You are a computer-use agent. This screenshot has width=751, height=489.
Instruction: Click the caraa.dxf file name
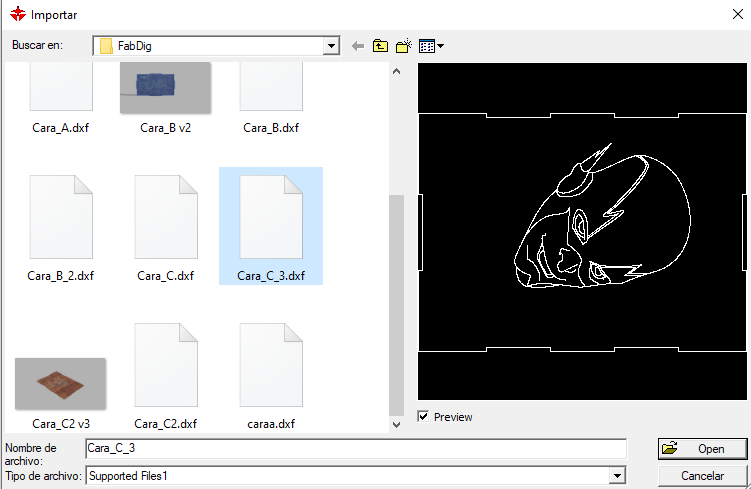[x=271, y=424]
